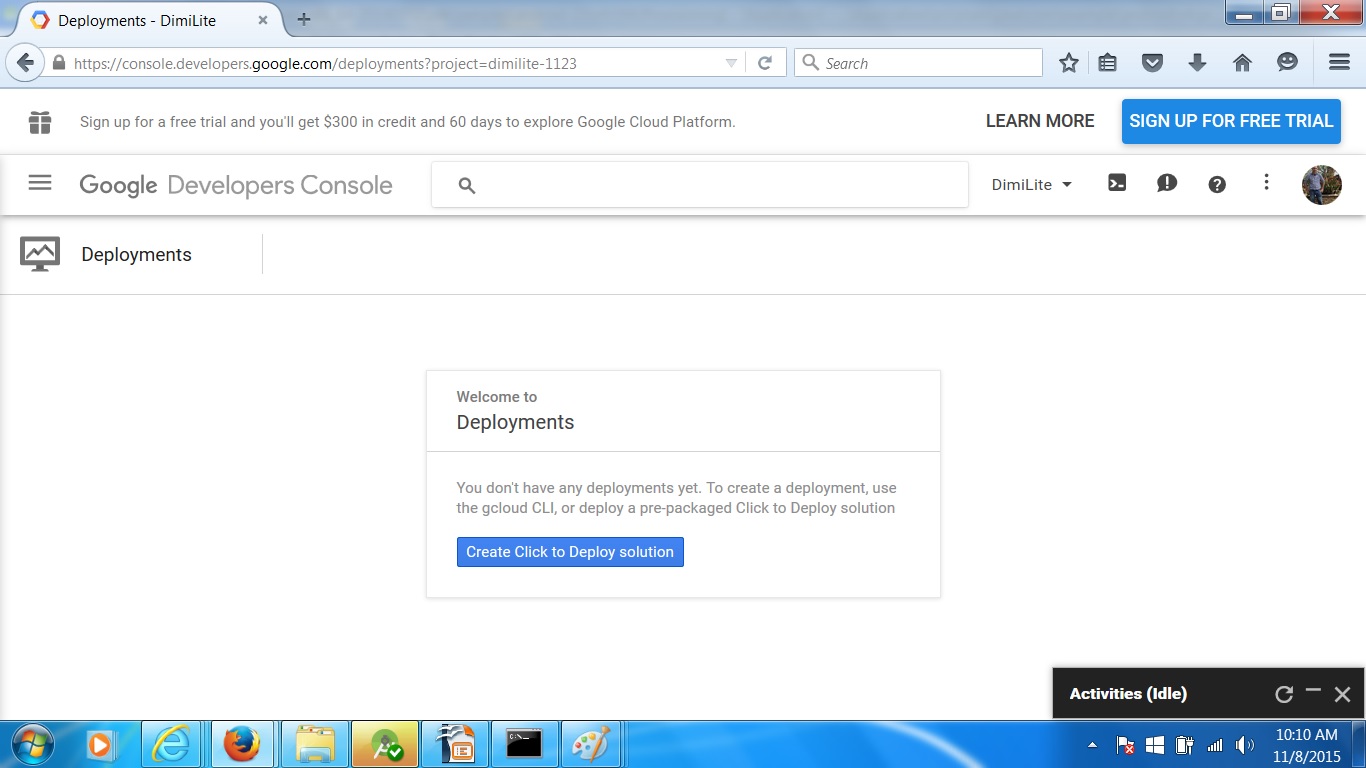The height and width of the screenshot is (768, 1366).
Task: Refresh the Activities panel
Action: (x=1284, y=694)
